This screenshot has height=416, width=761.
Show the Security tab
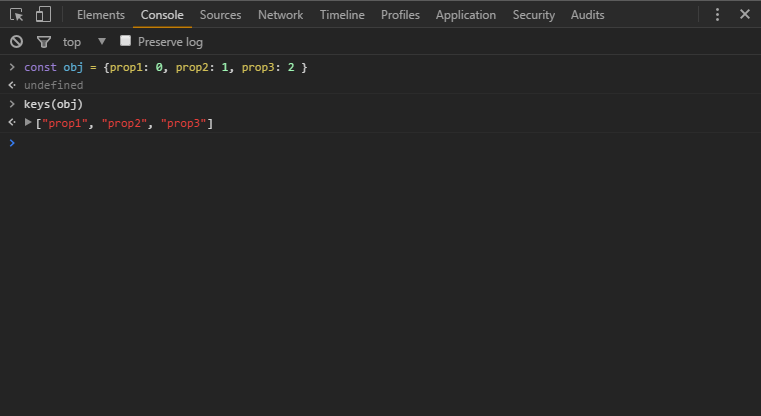pos(534,15)
